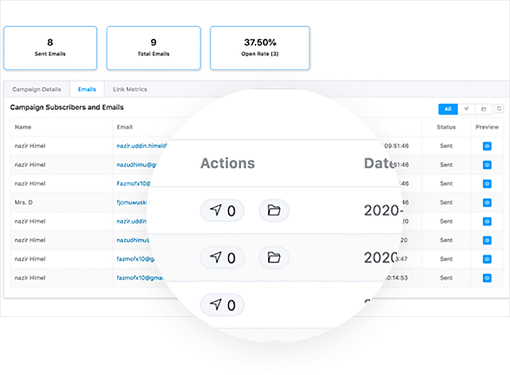
Task: Click the refresh icon beside the filter buttons
Action: coord(499,108)
